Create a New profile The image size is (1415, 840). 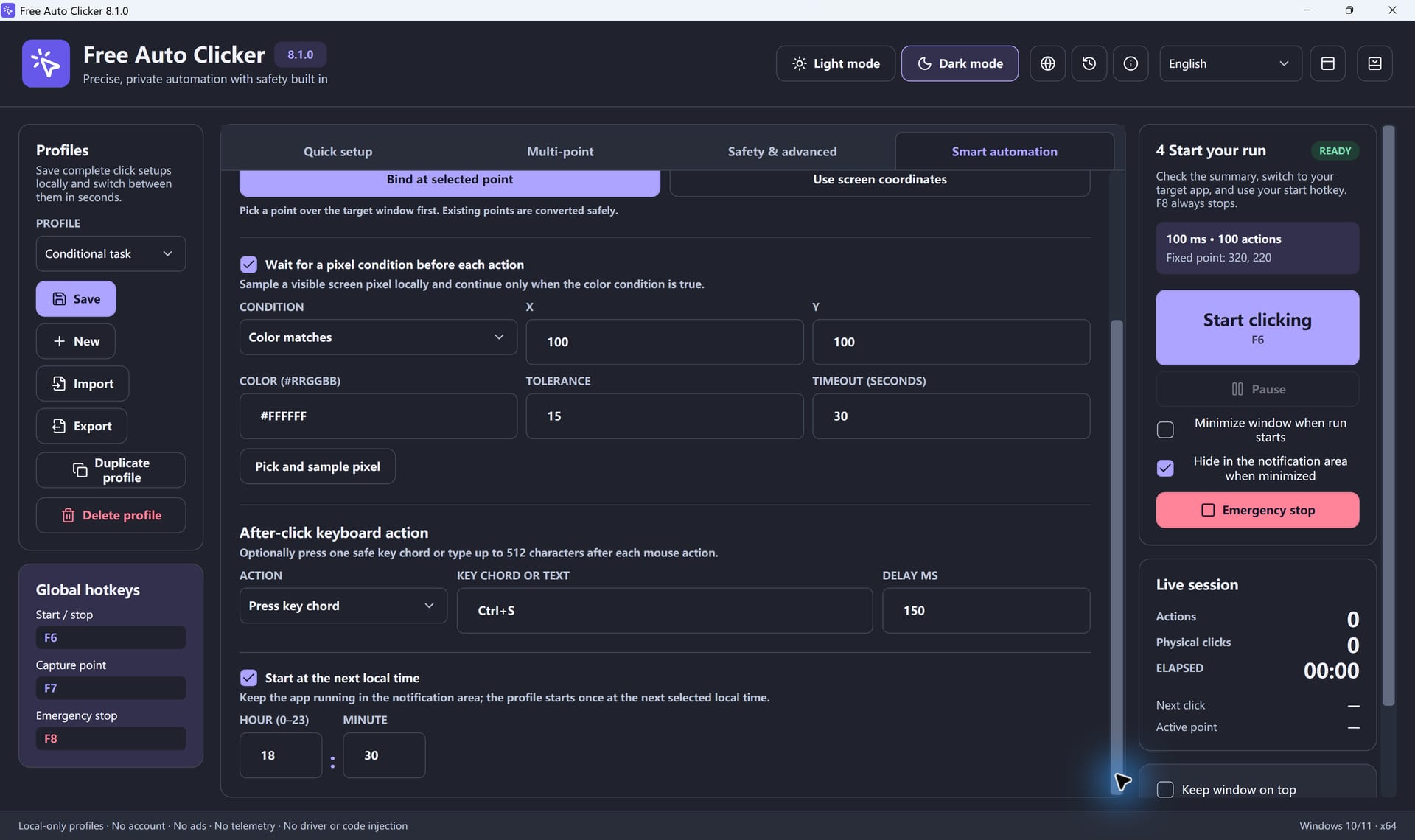(76, 341)
